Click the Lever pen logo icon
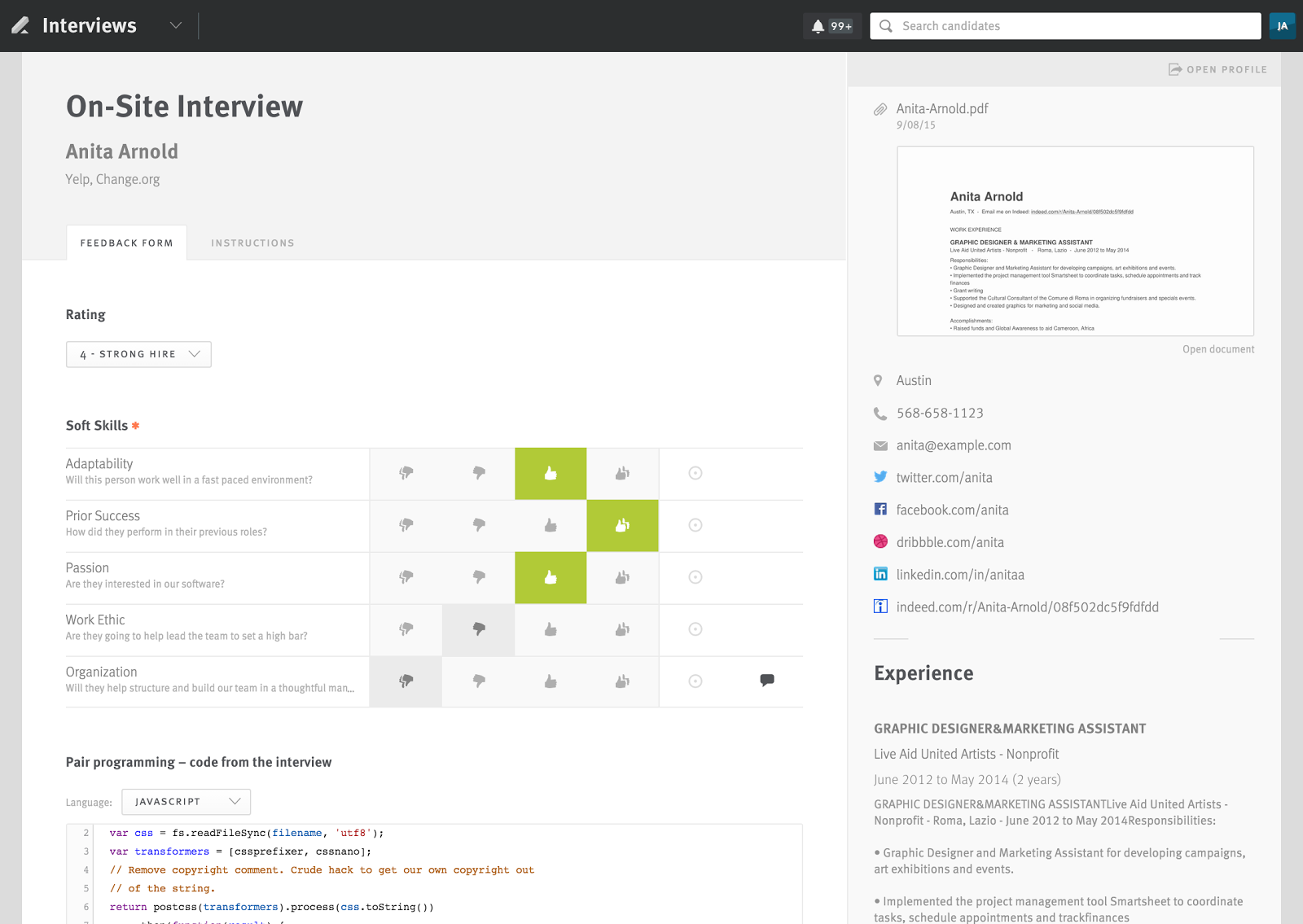1303x924 pixels. click(20, 26)
